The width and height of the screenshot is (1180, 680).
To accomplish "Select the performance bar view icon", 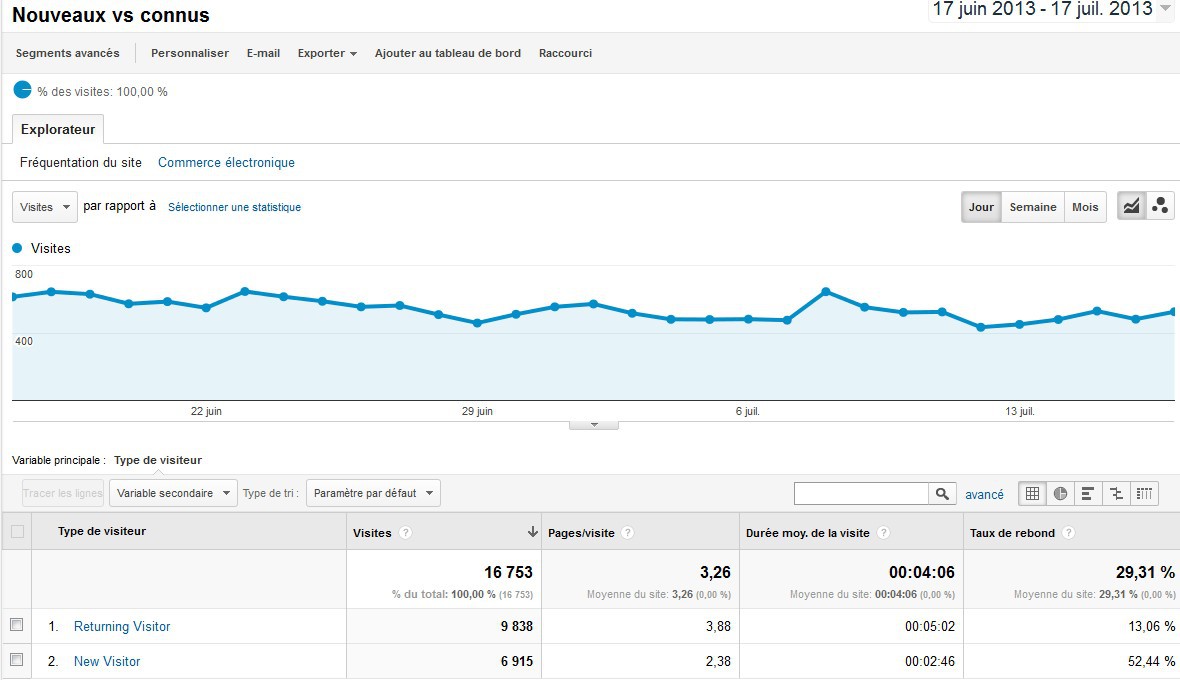I will click(x=1088, y=493).
